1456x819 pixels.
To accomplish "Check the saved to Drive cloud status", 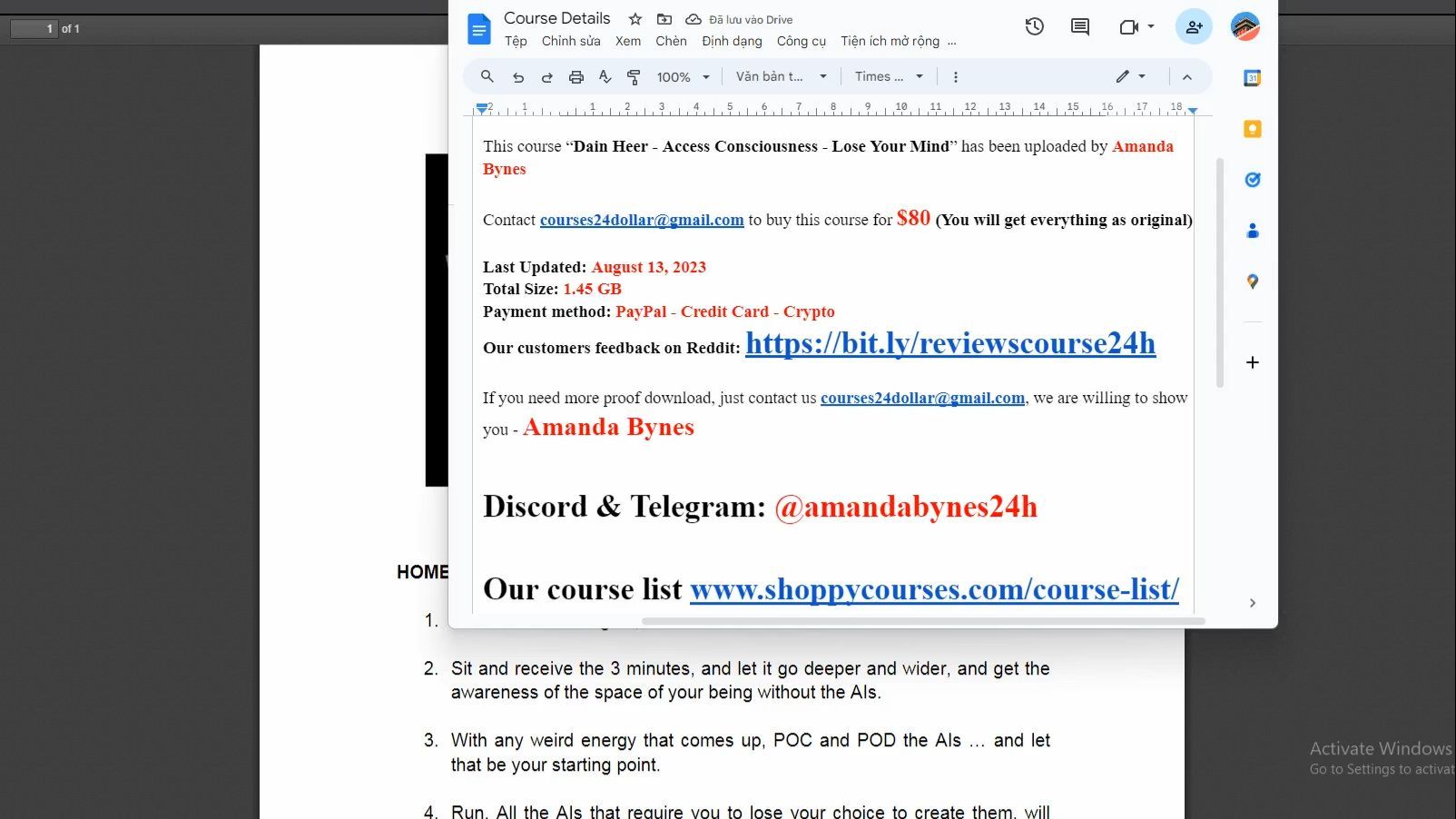I will coord(694,19).
